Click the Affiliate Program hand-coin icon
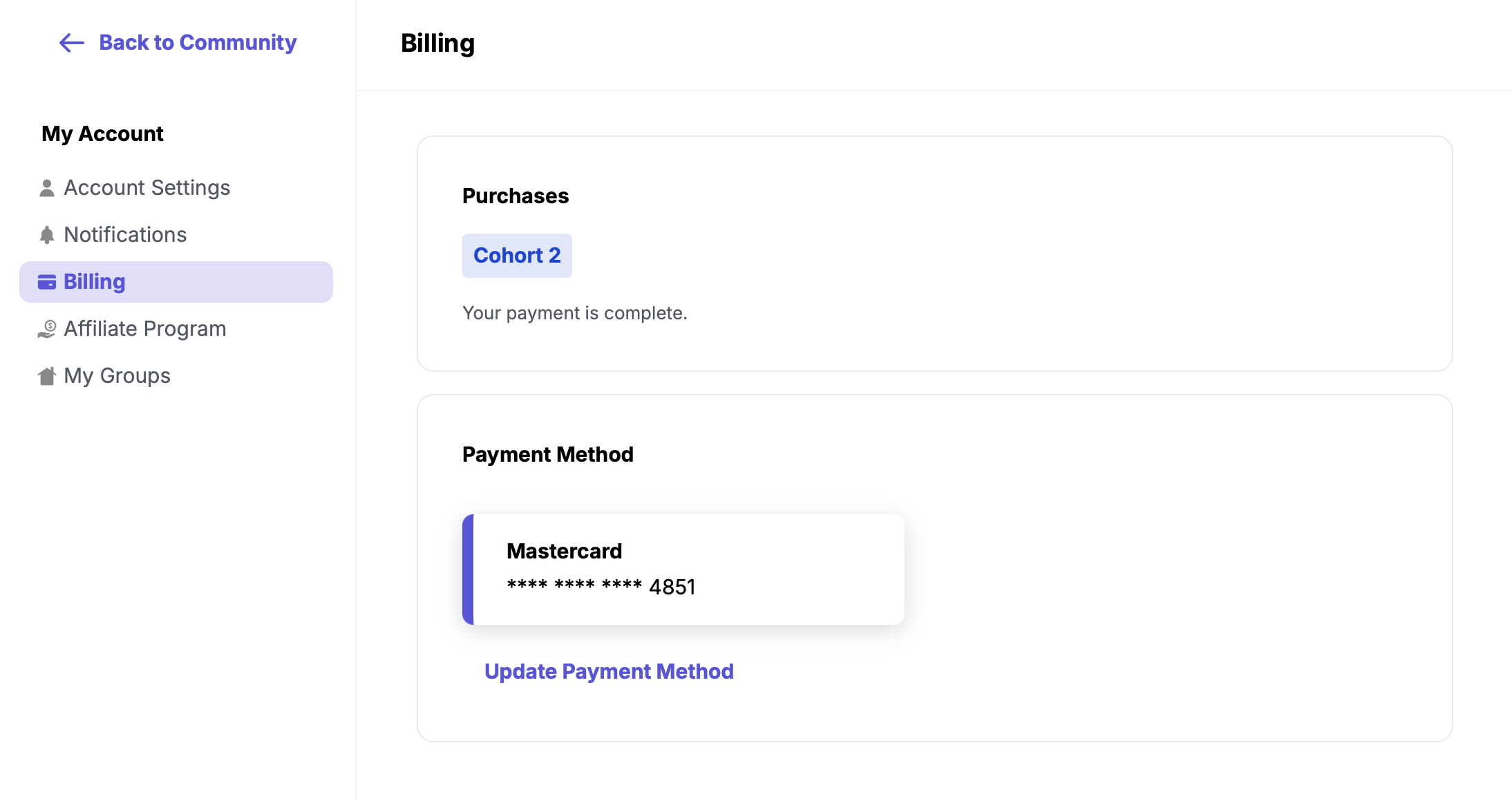 coord(47,329)
